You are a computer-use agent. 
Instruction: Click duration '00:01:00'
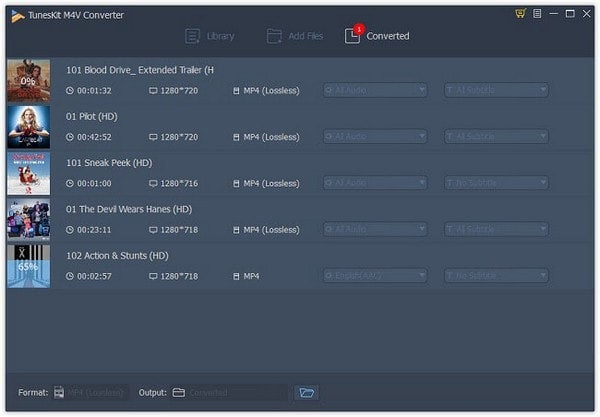coord(94,184)
